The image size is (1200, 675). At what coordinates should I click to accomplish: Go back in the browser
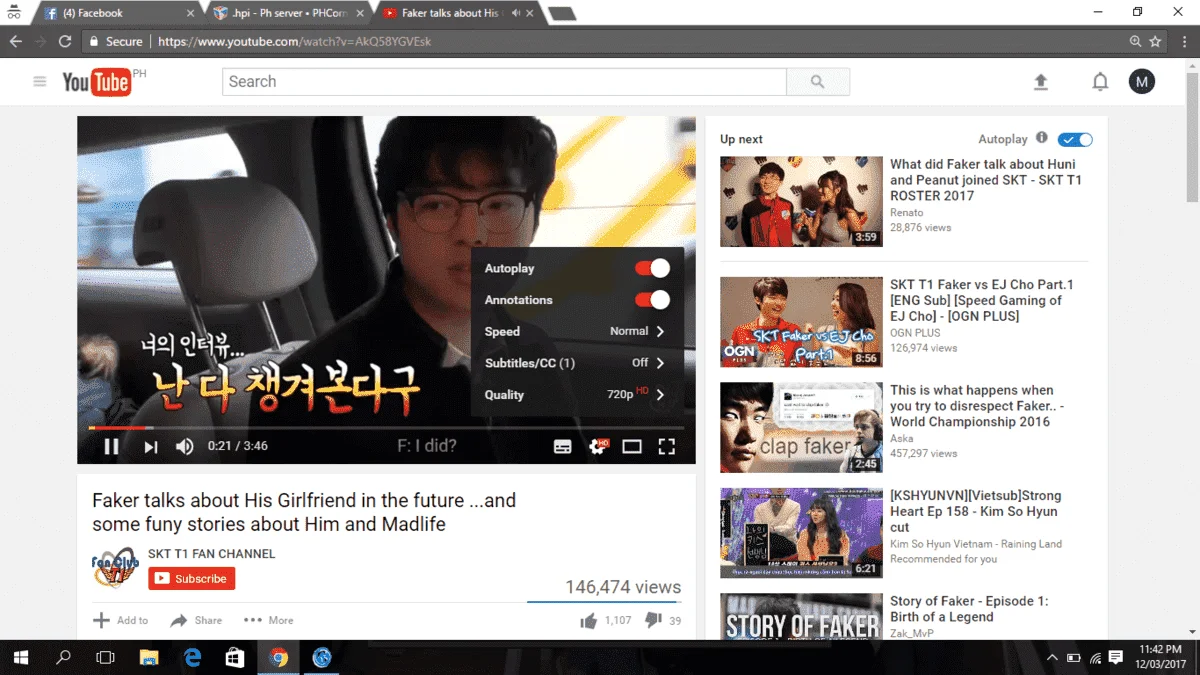tap(15, 41)
